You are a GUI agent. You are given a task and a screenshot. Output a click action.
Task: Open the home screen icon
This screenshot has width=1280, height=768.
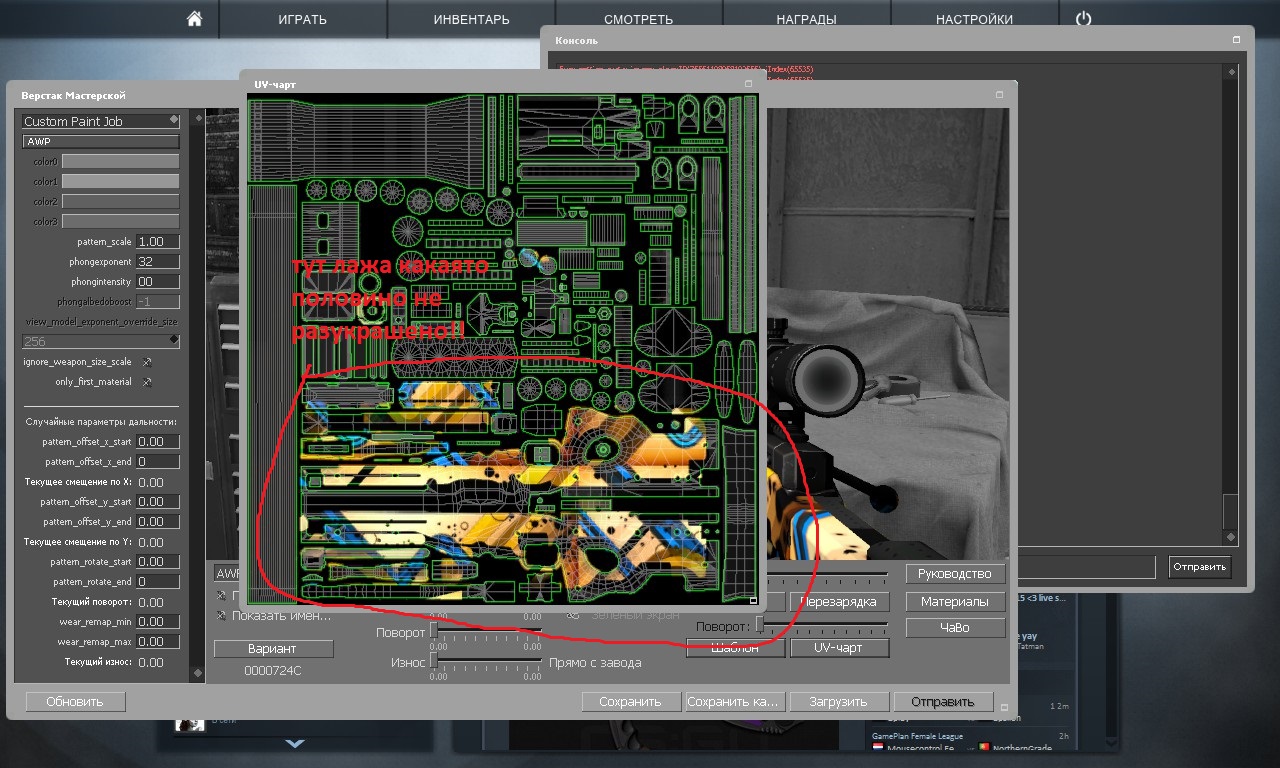pyautogui.click(x=195, y=19)
